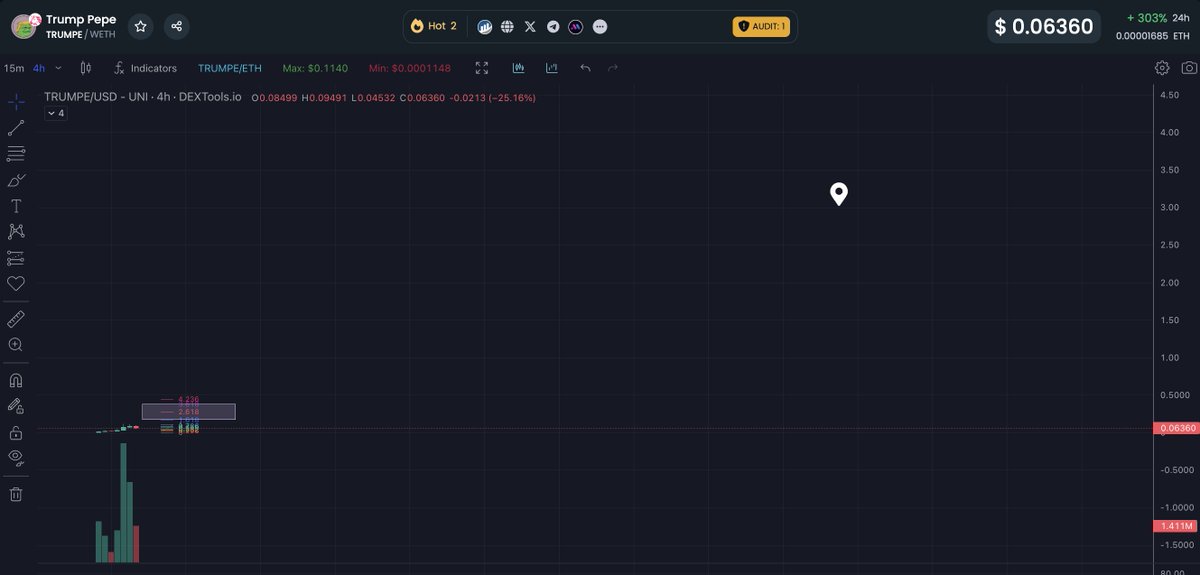Screen dimensions: 1200x575
Task: Select the ruler measure tool
Action: click(16, 319)
